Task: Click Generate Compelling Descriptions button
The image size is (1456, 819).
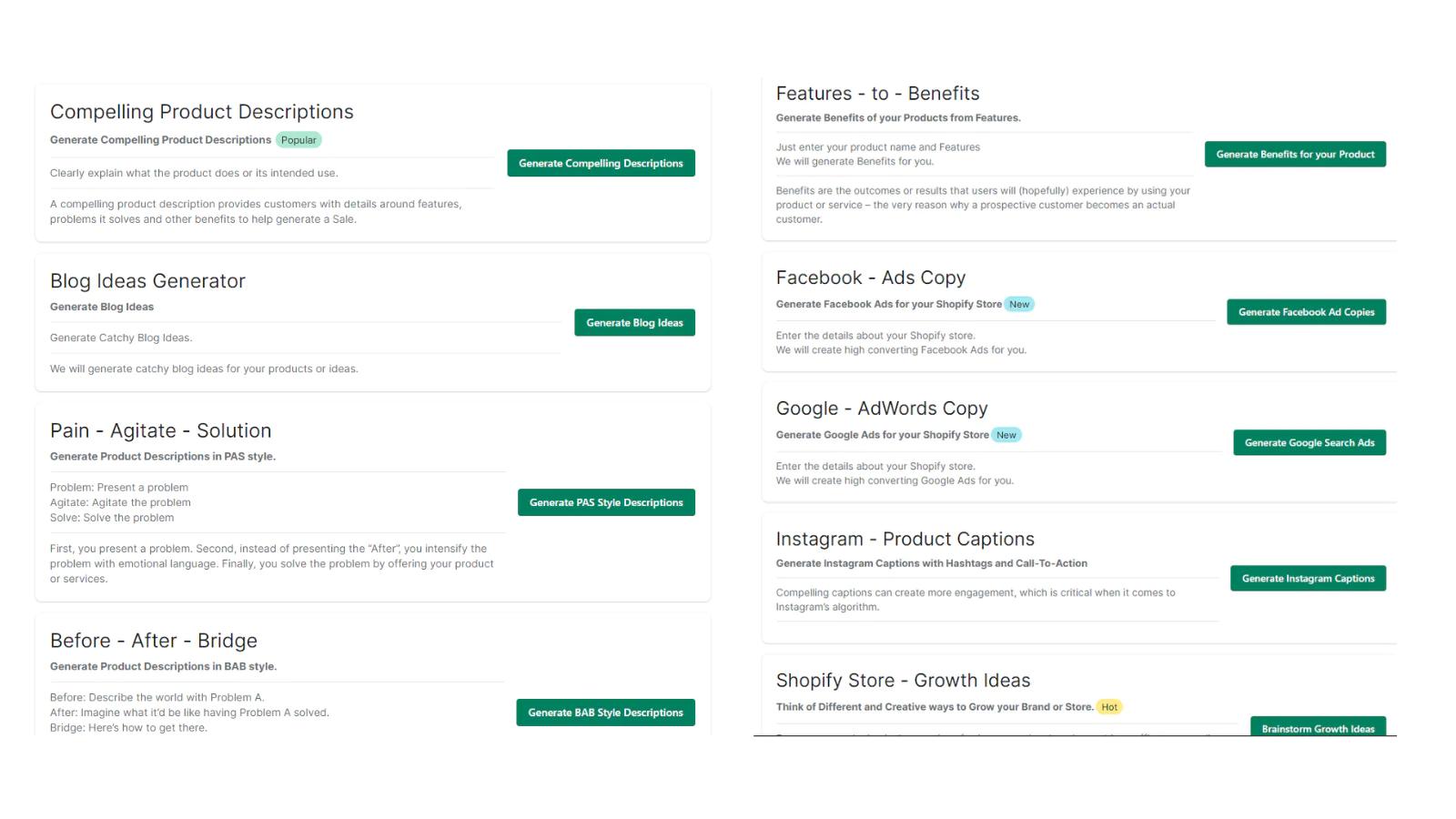Action: (601, 163)
